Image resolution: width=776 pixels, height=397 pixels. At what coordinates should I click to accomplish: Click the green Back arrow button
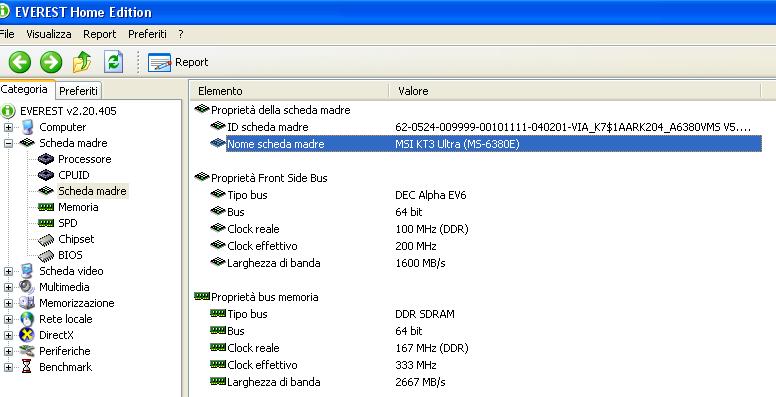20,62
